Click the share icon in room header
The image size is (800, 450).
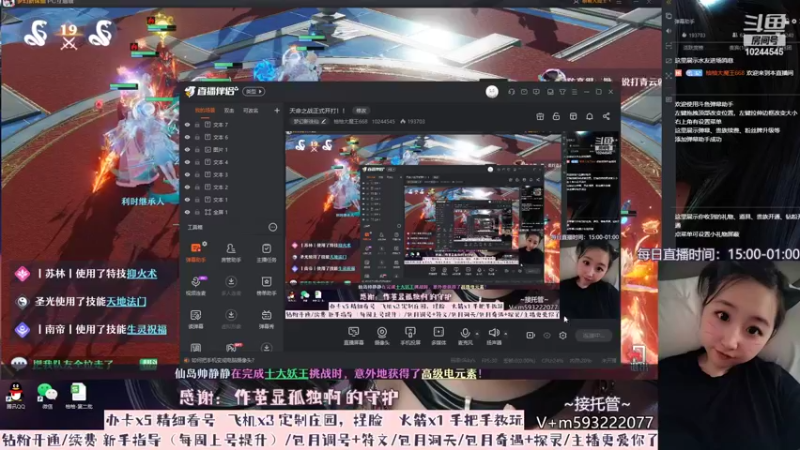coord(606,116)
